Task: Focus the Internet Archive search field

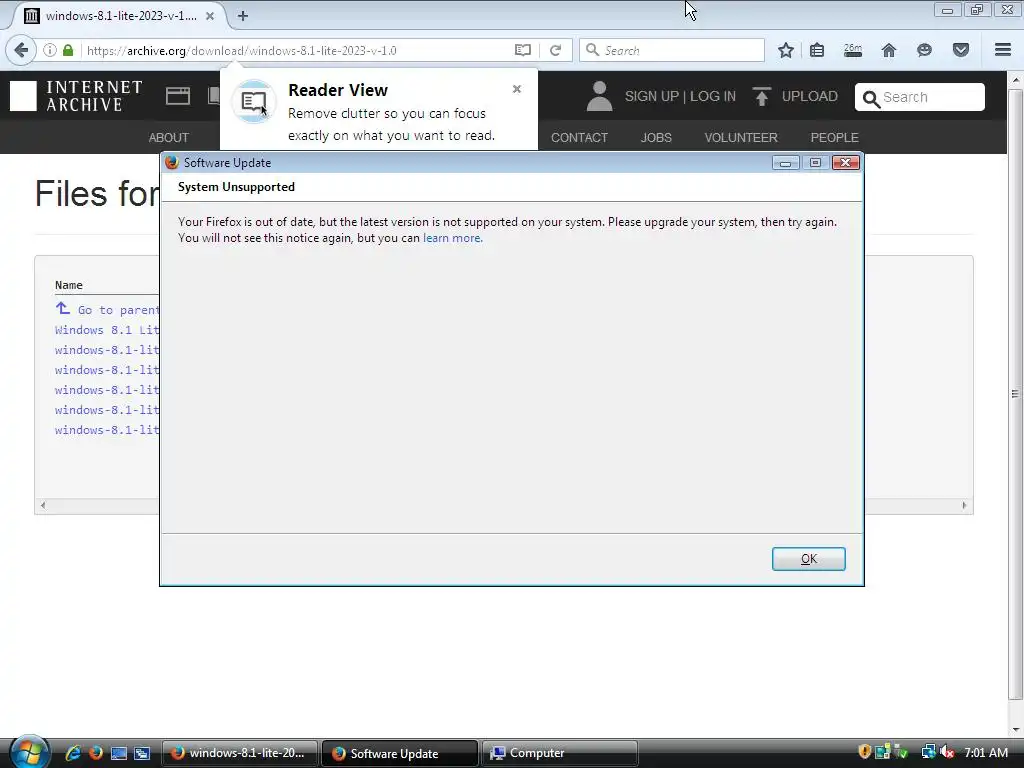Action: click(x=920, y=97)
